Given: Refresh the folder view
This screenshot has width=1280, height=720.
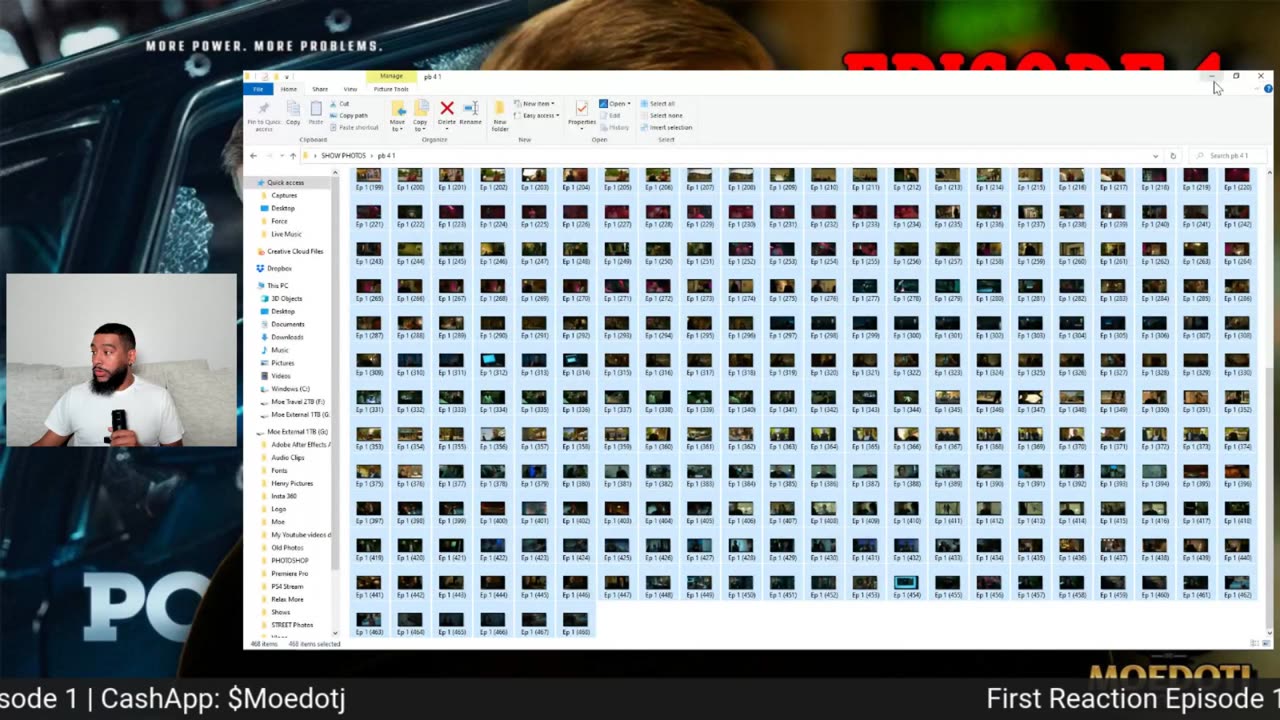Looking at the screenshot, I should [x=1173, y=156].
